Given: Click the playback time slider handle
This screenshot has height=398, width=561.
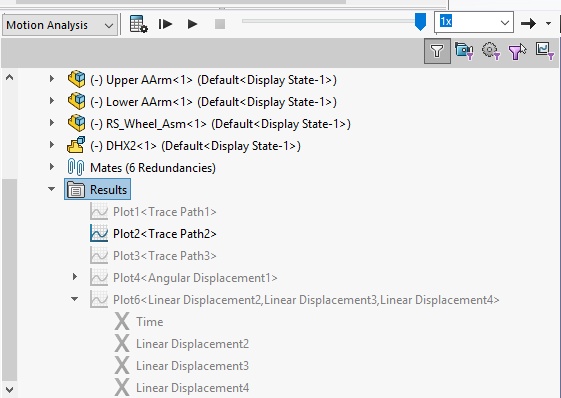Looking at the screenshot, I should (x=420, y=22).
